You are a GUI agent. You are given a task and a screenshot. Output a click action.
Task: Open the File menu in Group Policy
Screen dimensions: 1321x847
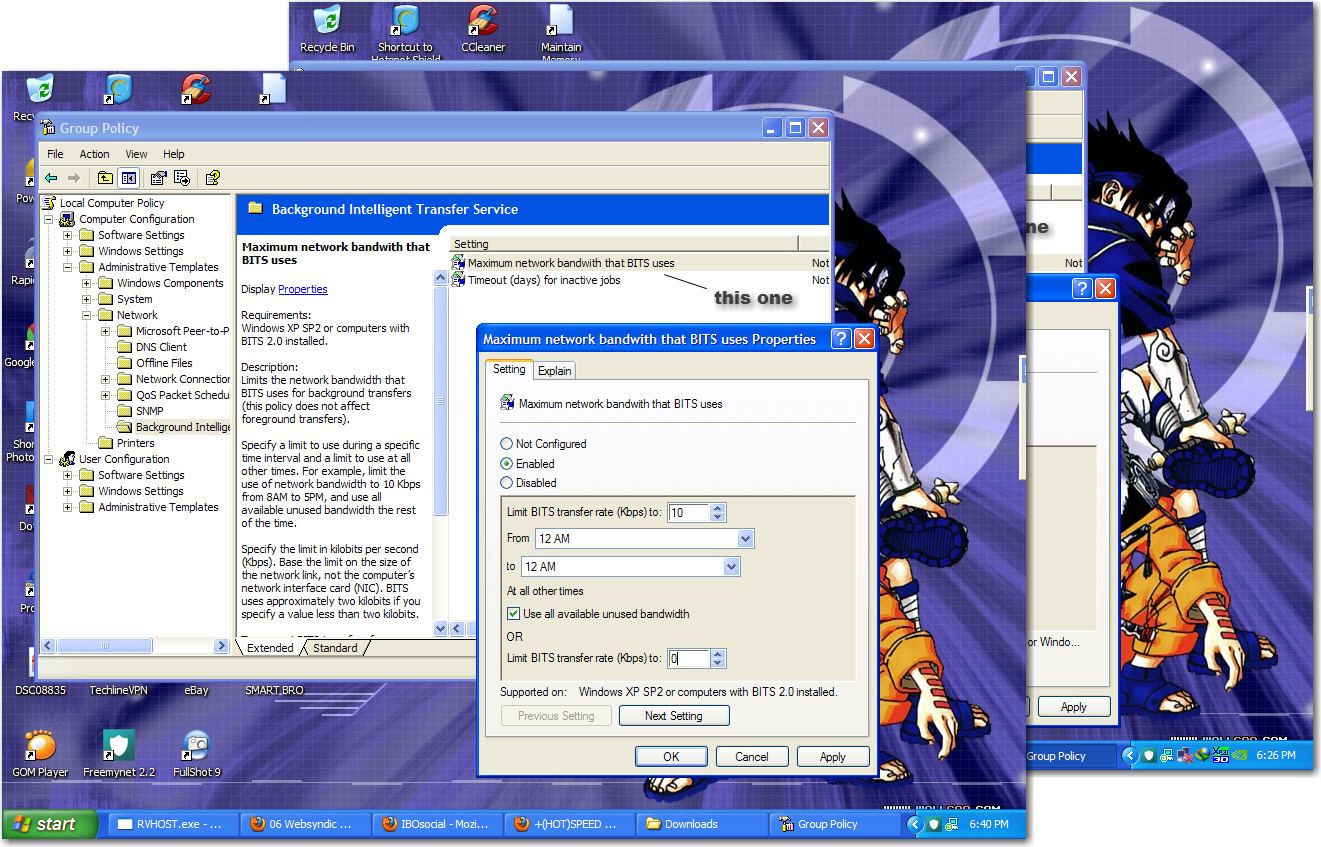pos(55,154)
